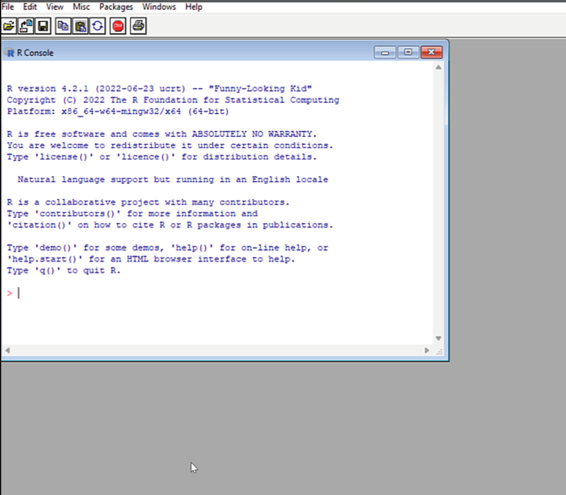Click the Open script toolbar icon
The image size is (566, 495).
(9, 26)
